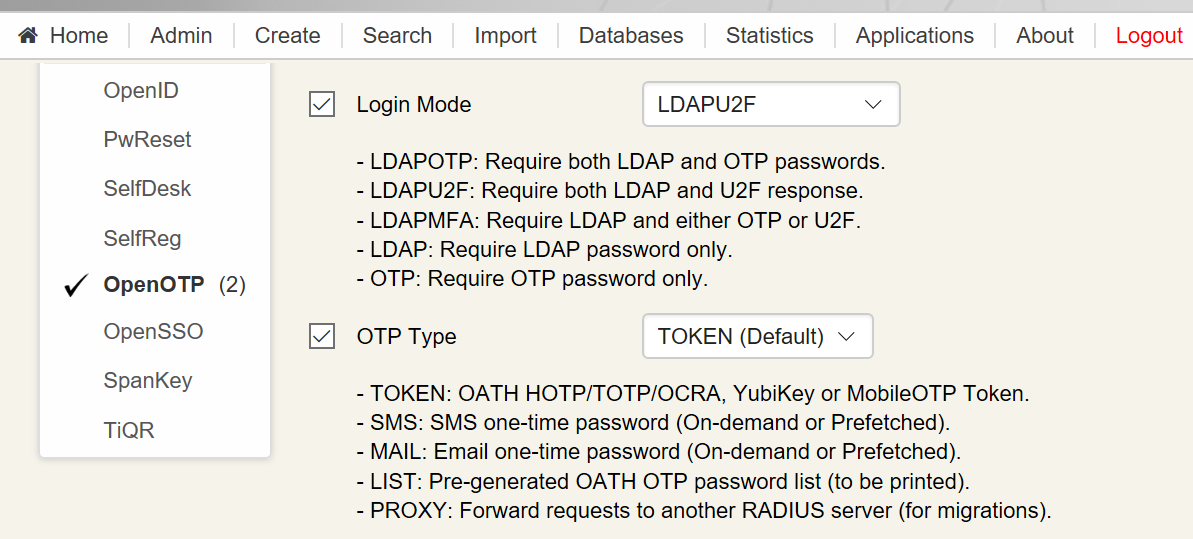Open the Create menu
Image resolution: width=1193 pixels, height=539 pixels.
pyautogui.click(x=288, y=36)
